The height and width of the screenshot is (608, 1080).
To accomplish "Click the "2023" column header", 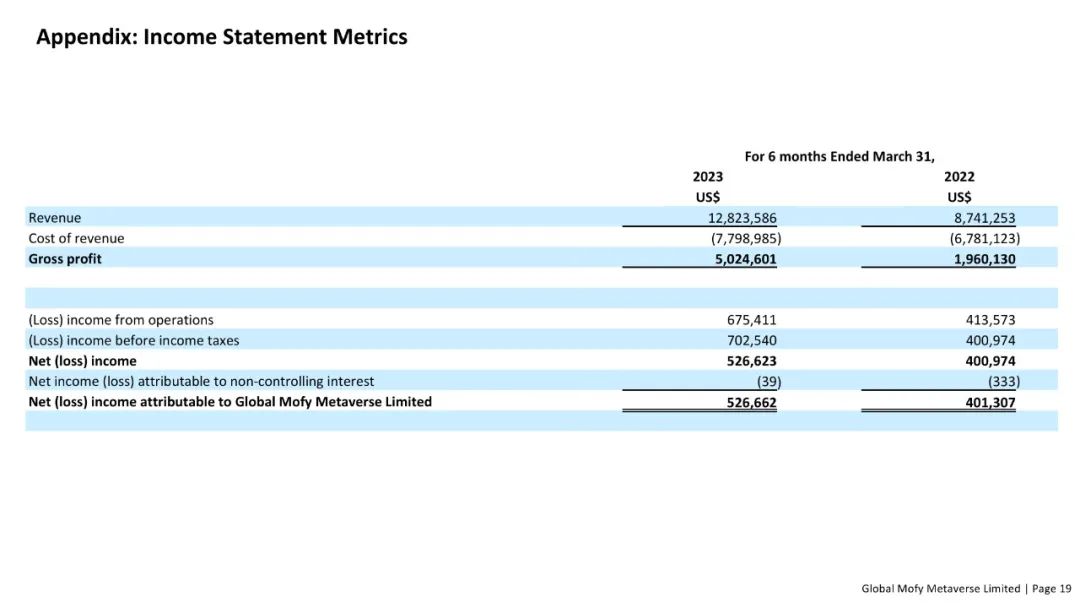I will click(x=707, y=177).
